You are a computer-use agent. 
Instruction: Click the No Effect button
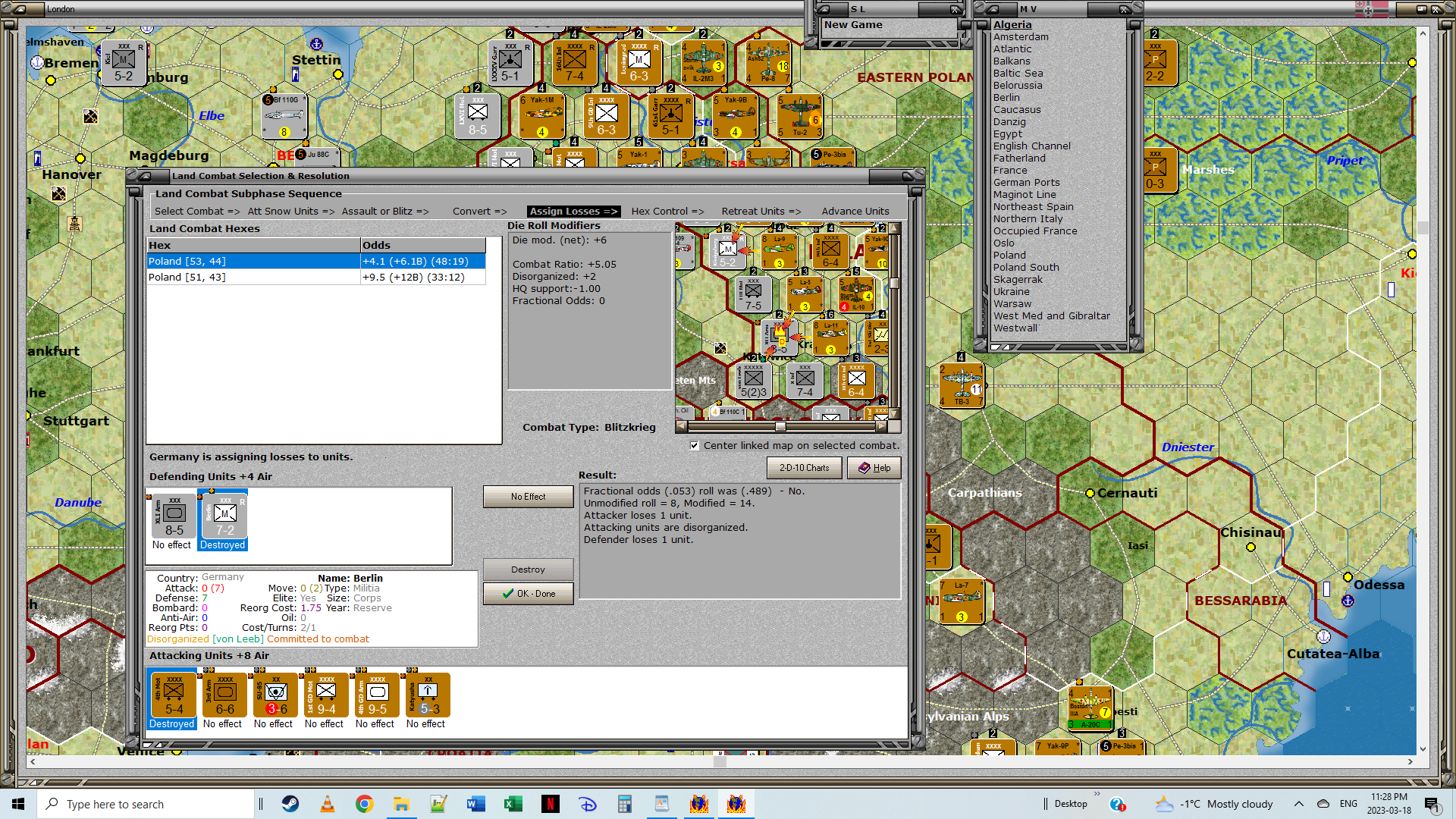[x=528, y=497]
